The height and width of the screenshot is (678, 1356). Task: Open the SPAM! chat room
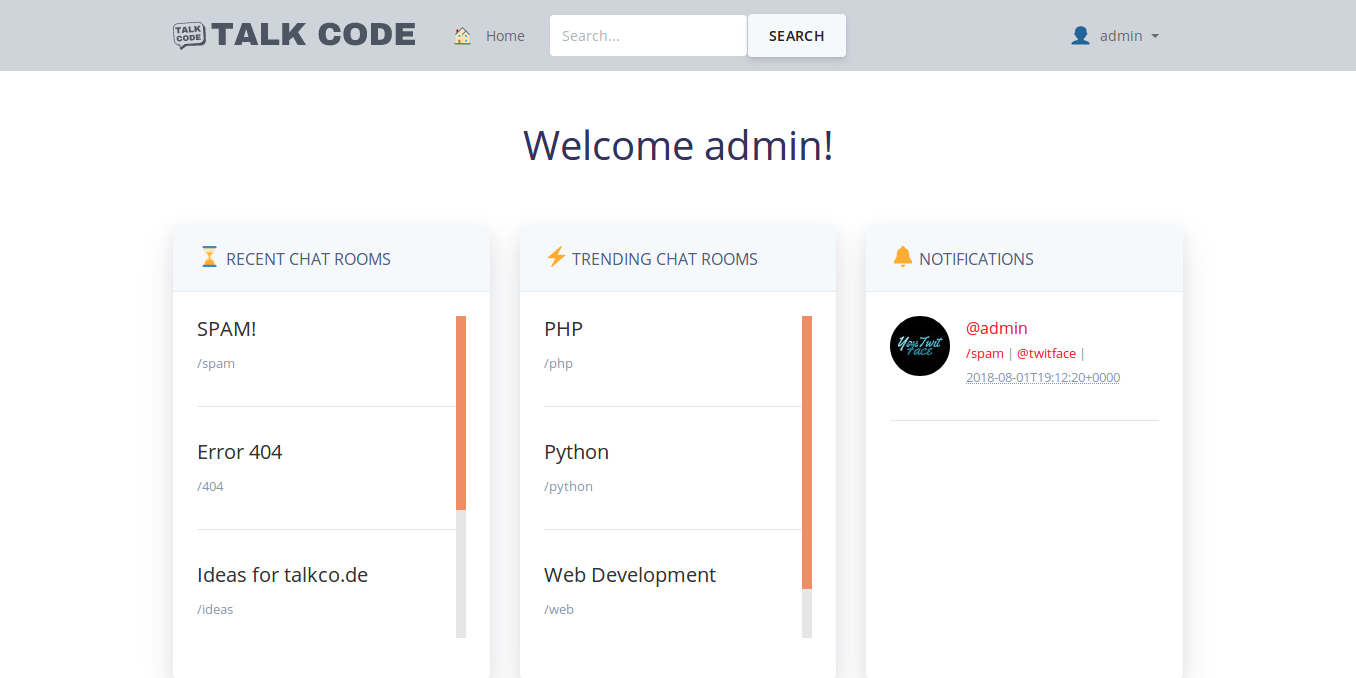[x=226, y=328]
